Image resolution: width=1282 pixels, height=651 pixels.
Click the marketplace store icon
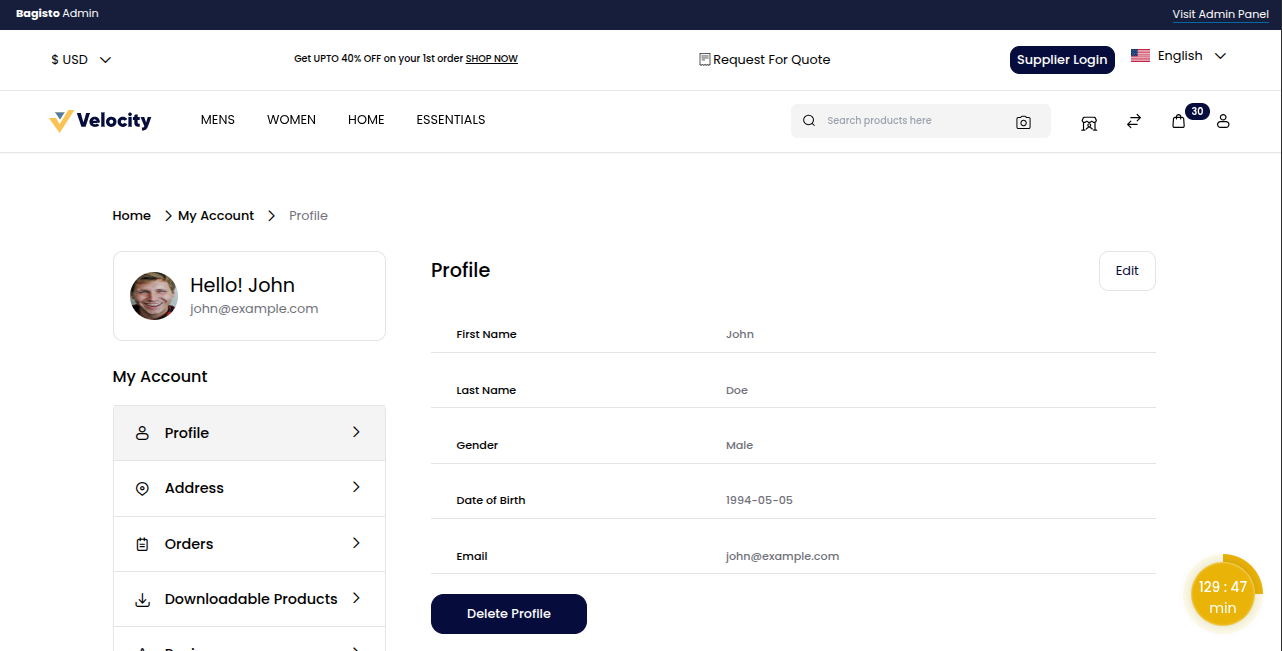[x=1088, y=121]
